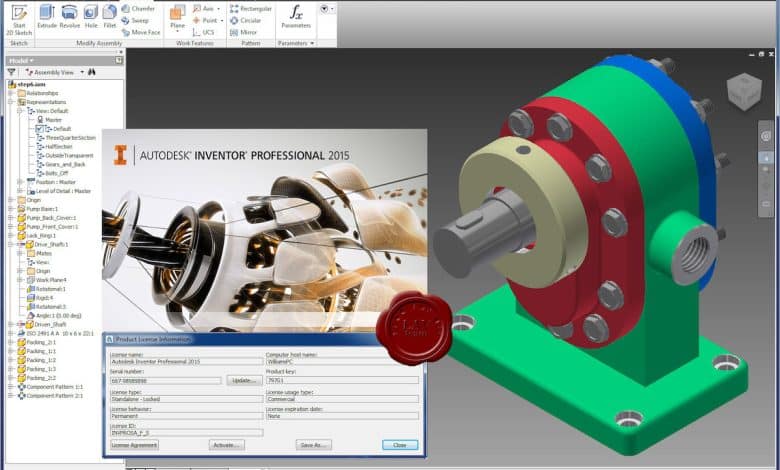Open the License Agreement button
Screen dimensions: 780x470
click(x=134, y=445)
